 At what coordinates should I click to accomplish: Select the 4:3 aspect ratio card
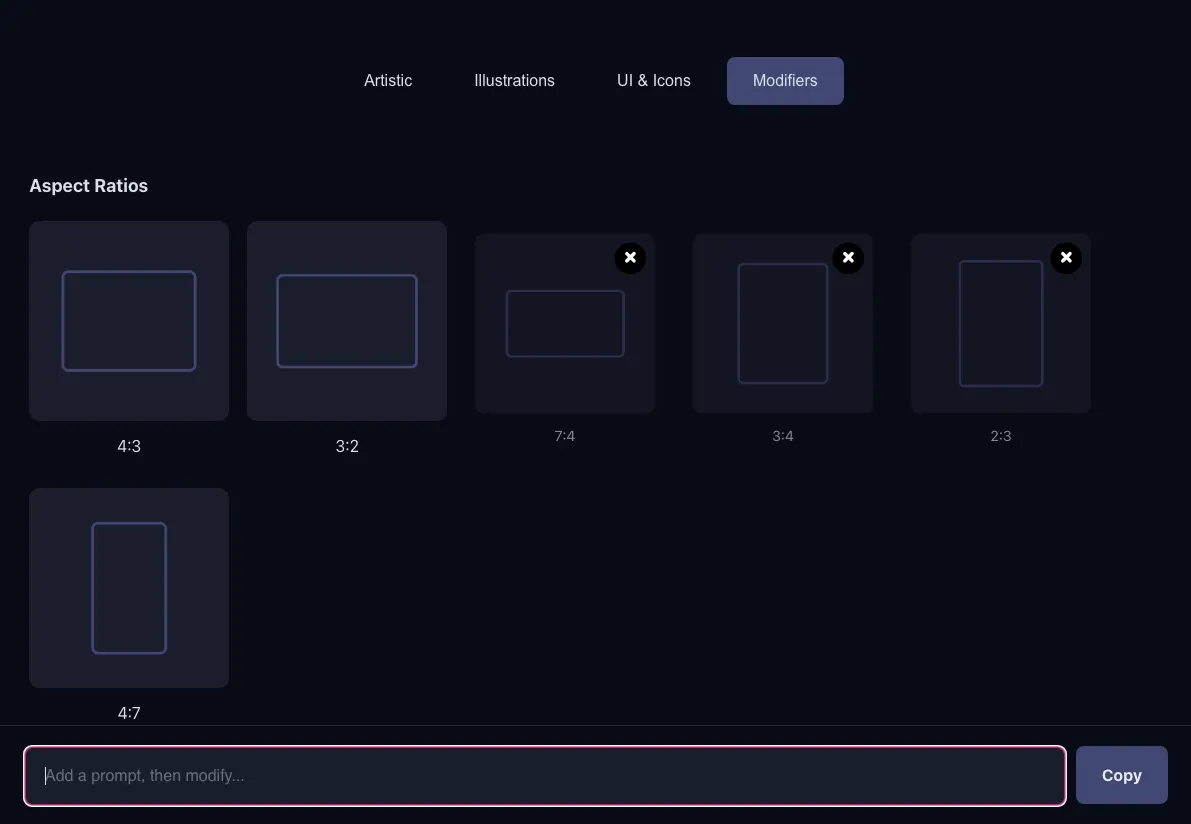point(129,320)
